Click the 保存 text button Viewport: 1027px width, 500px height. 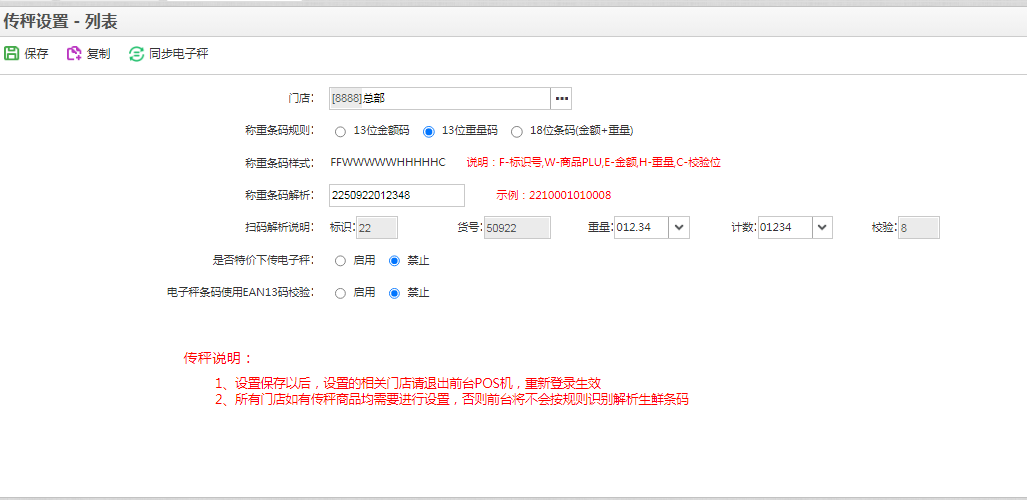click(x=36, y=54)
